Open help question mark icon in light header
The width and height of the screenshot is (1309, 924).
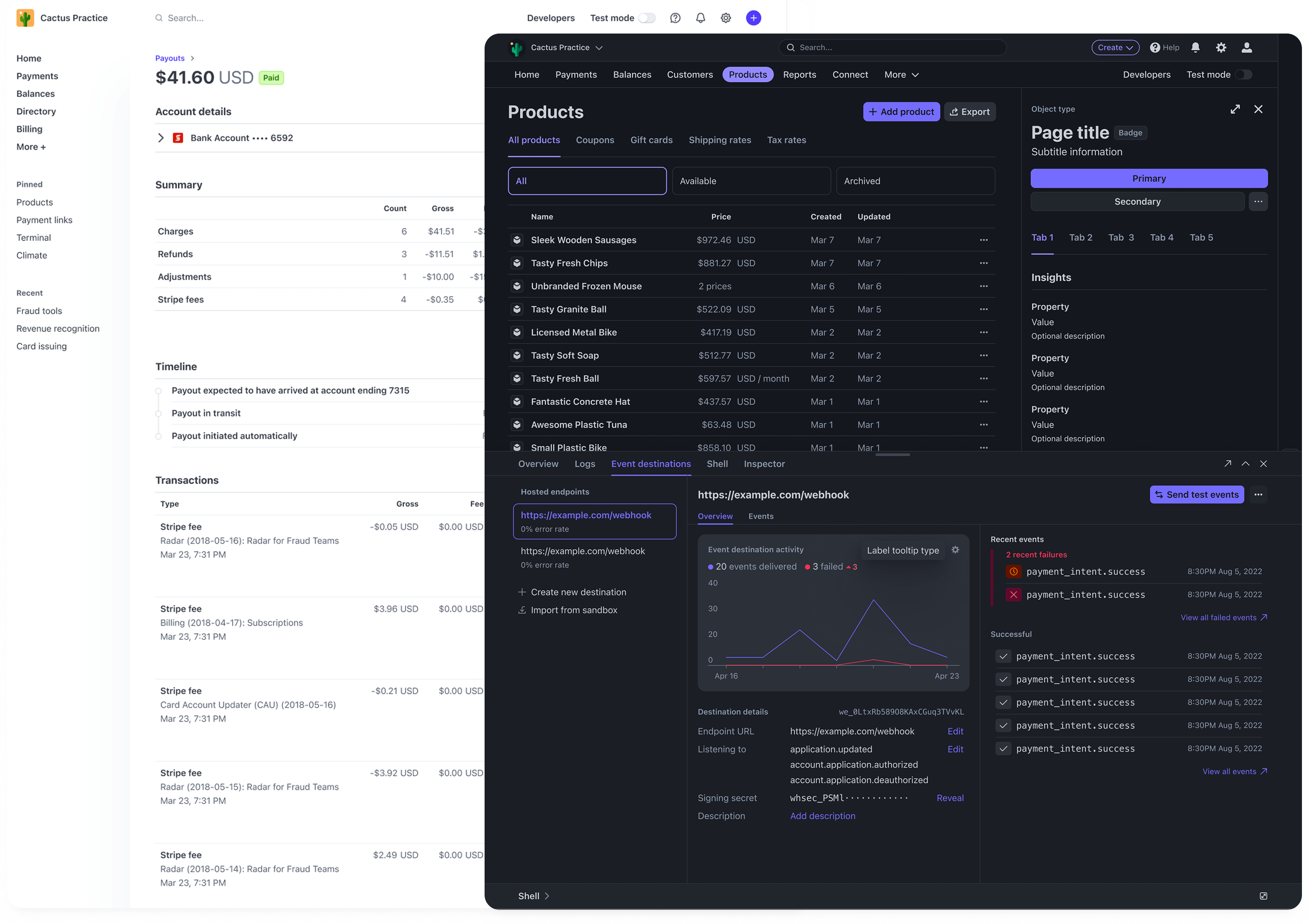click(x=675, y=18)
